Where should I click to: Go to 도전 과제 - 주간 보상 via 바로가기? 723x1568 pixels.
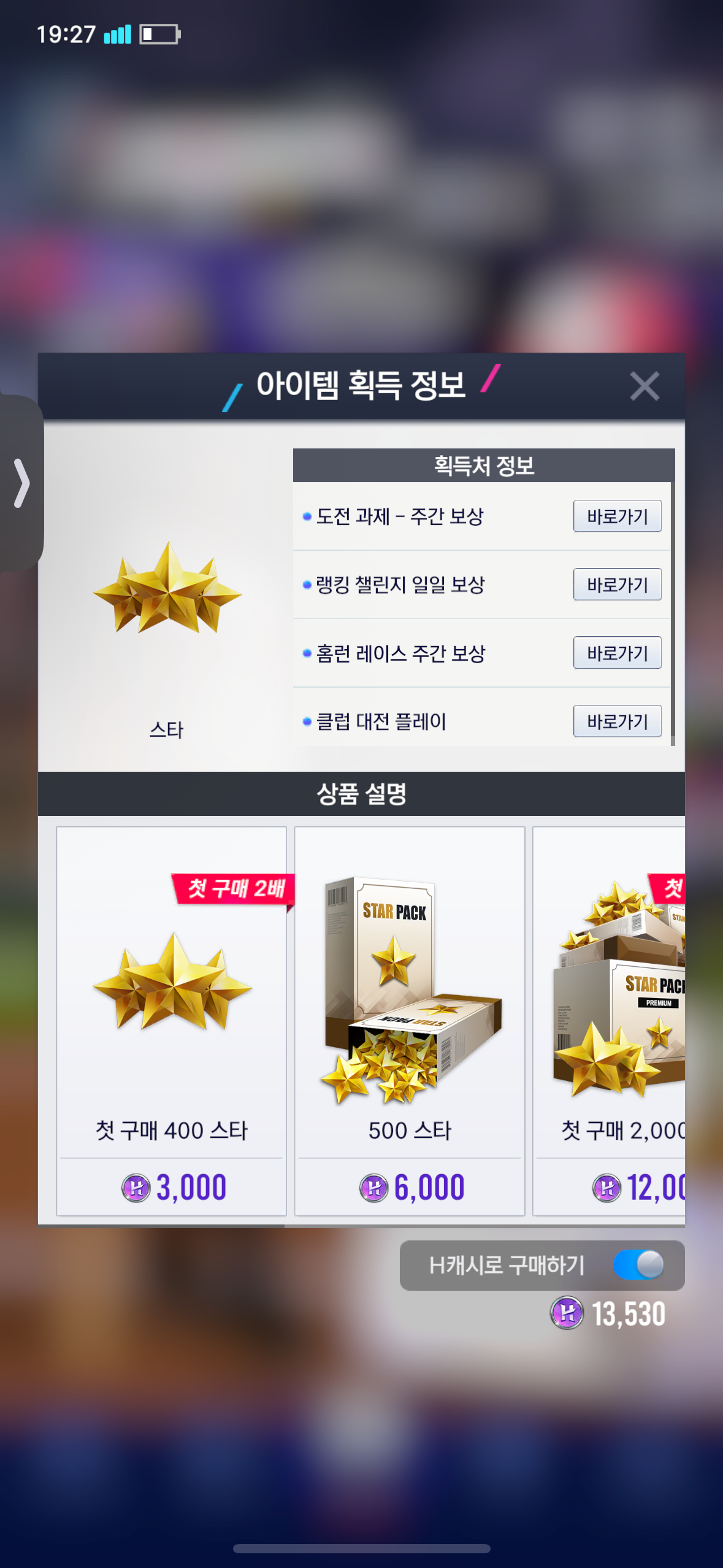617,516
